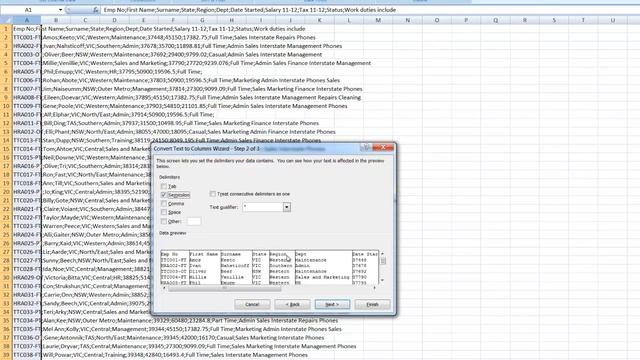
Task: Select column B header
Action: point(56,20)
